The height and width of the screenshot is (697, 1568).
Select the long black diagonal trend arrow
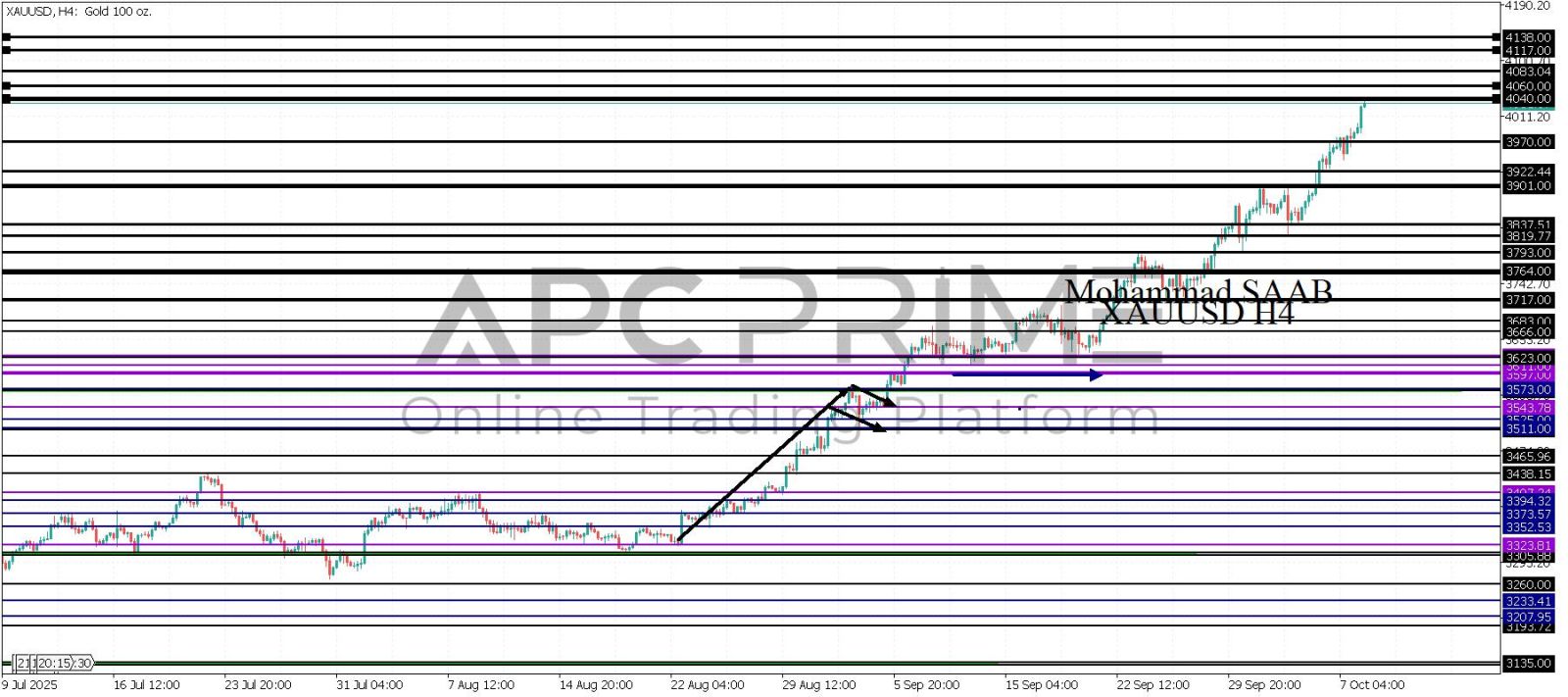(762, 464)
